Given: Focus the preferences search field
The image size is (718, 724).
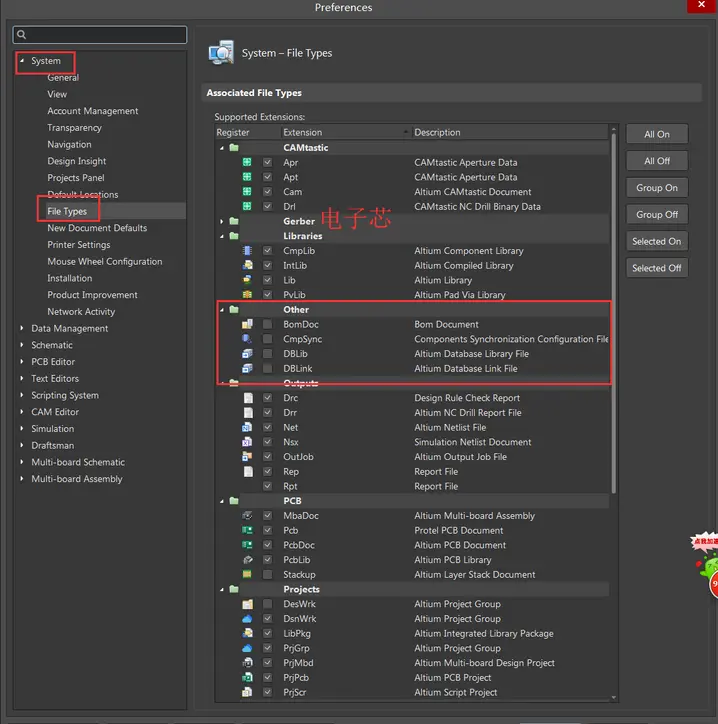Looking at the screenshot, I should 100,35.
